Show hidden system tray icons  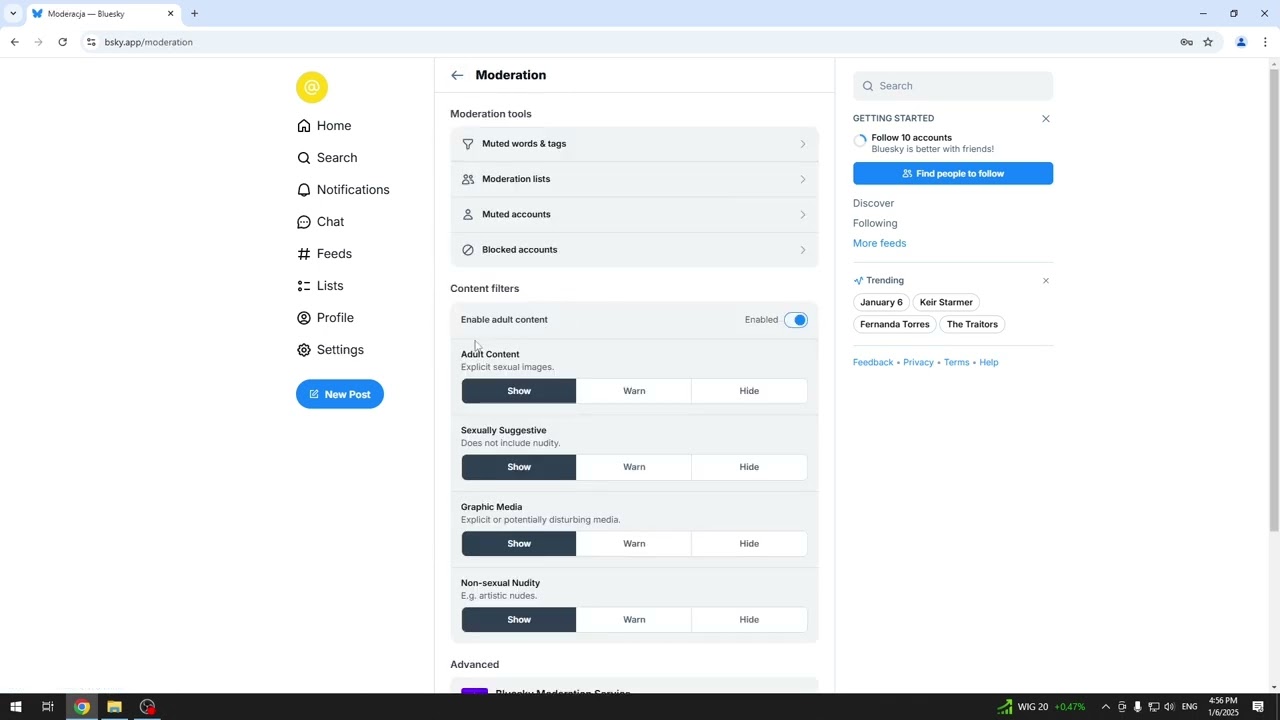click(x=1105, y=707)
